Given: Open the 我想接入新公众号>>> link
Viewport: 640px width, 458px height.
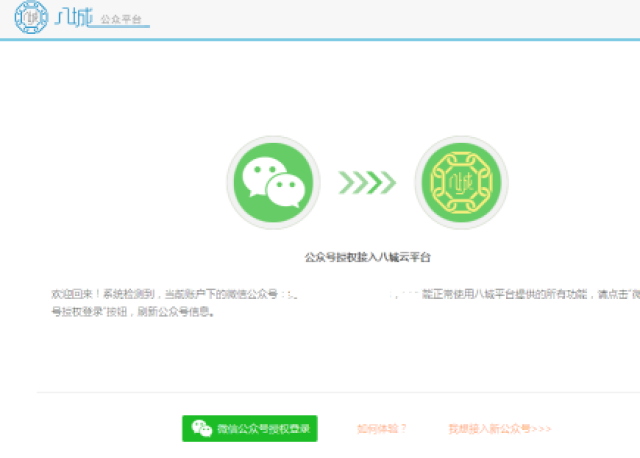Looking at the screenshot, I should (500, 429).
